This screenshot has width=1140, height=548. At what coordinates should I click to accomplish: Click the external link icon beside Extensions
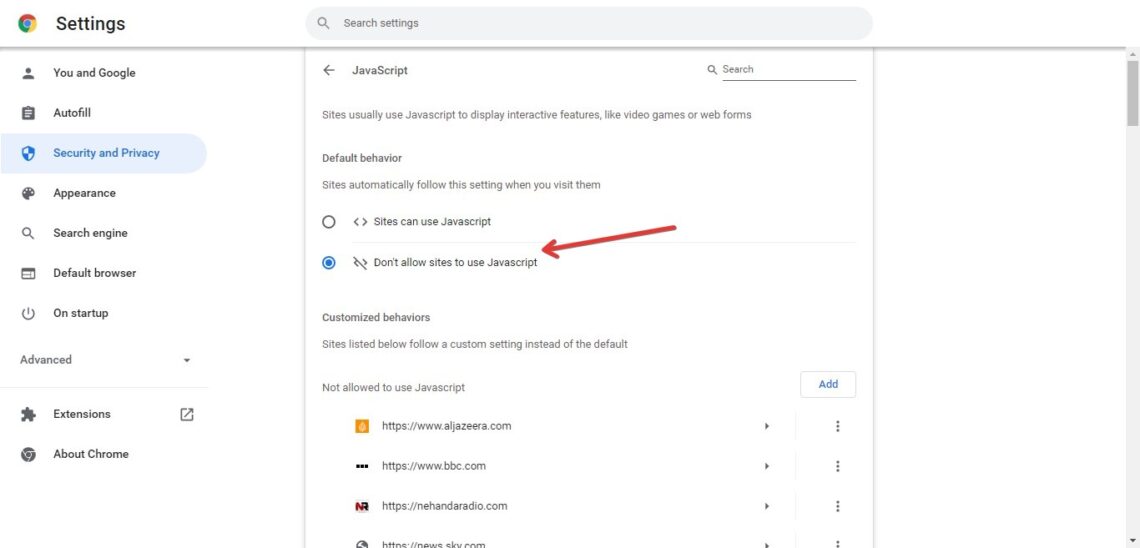tap(187, 414)
